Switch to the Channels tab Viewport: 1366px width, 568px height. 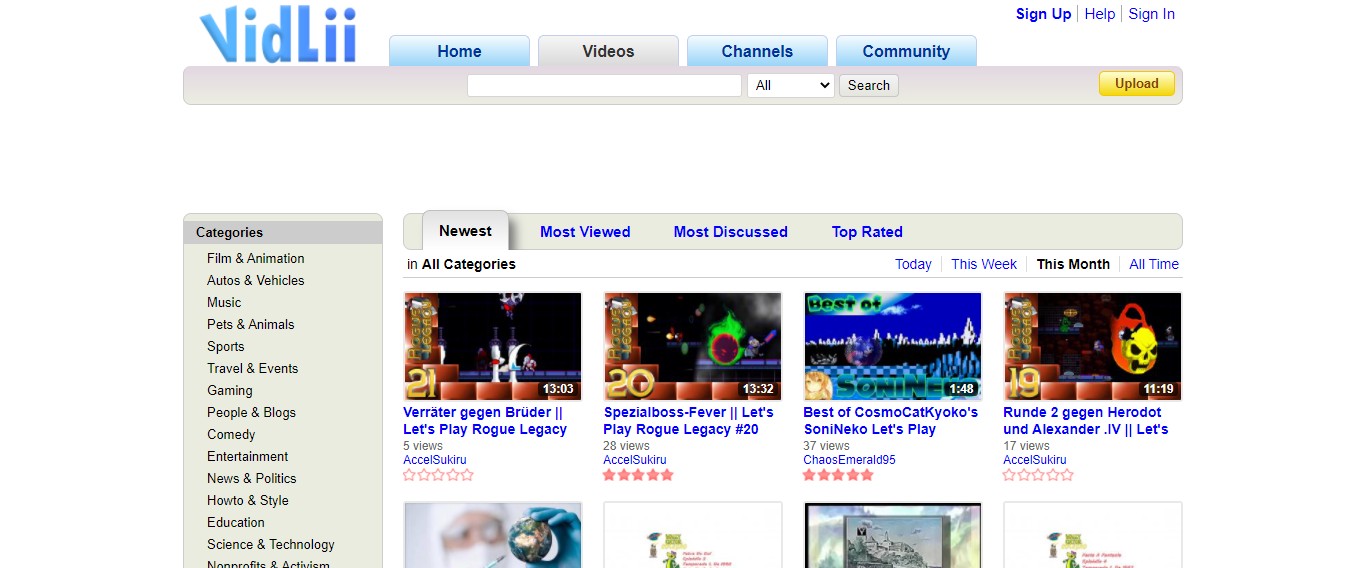tap(757, 51)
